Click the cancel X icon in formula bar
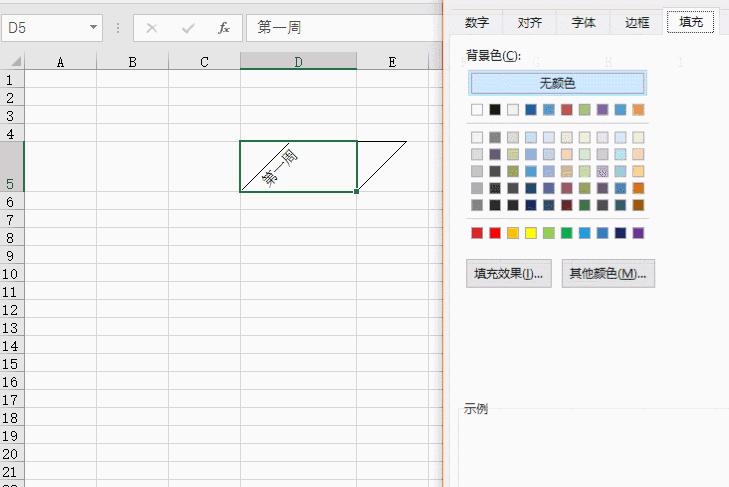The width and height of the screenshot is (729, 487). click(x=152, y=28)
